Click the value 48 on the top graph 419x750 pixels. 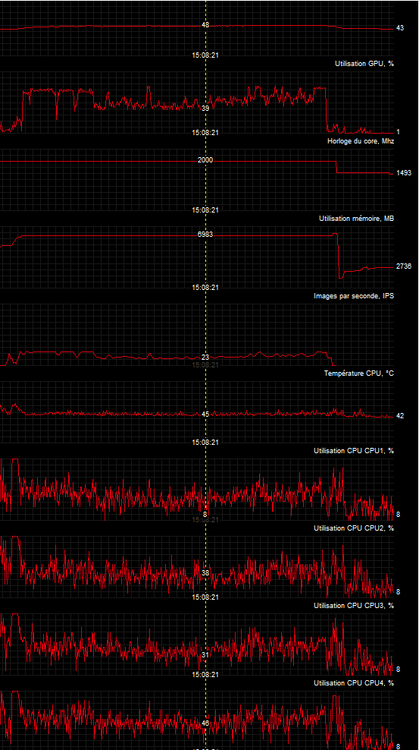(x=205, y=25)
